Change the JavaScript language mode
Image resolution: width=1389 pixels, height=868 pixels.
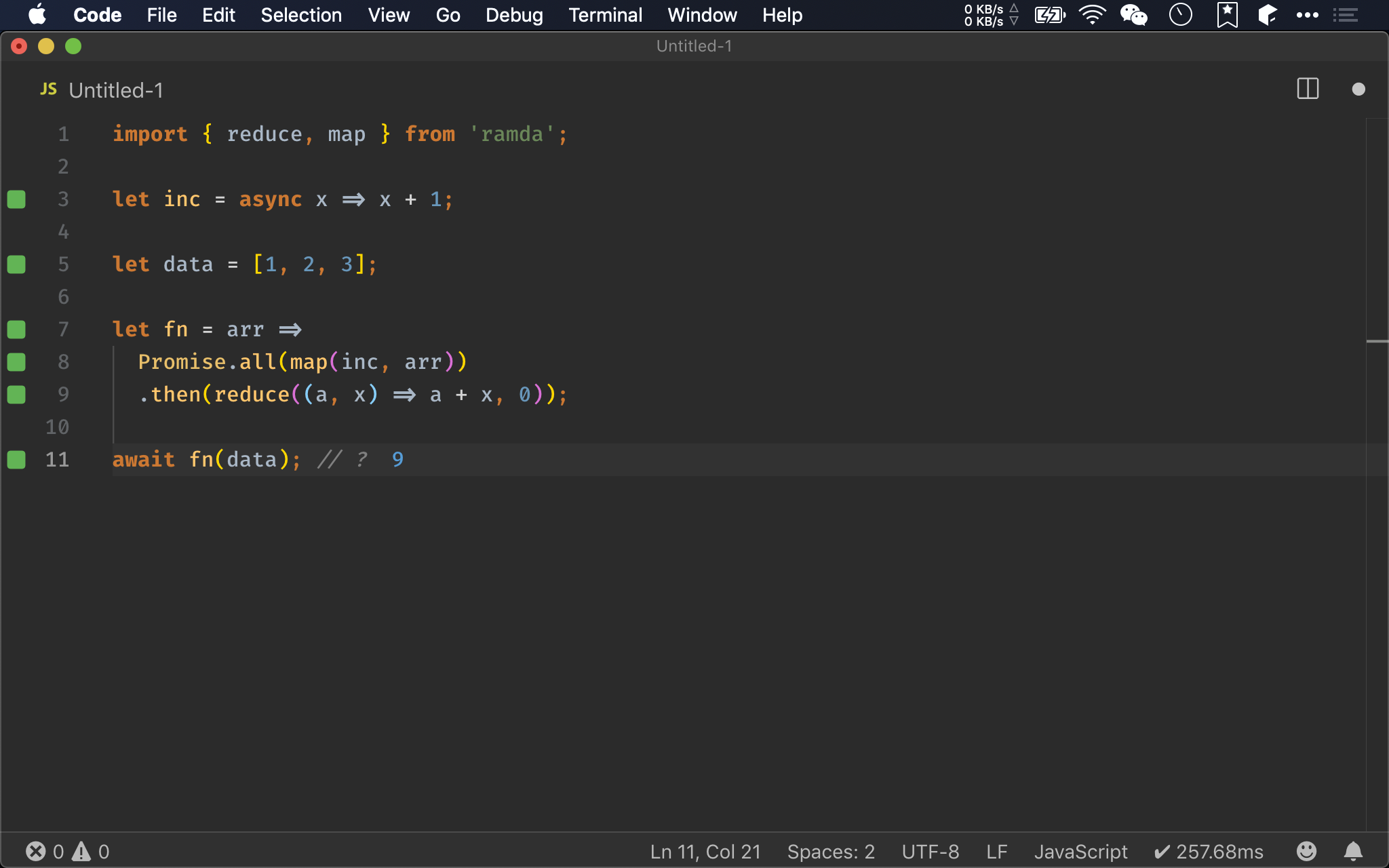click(x=1080, y=851)
